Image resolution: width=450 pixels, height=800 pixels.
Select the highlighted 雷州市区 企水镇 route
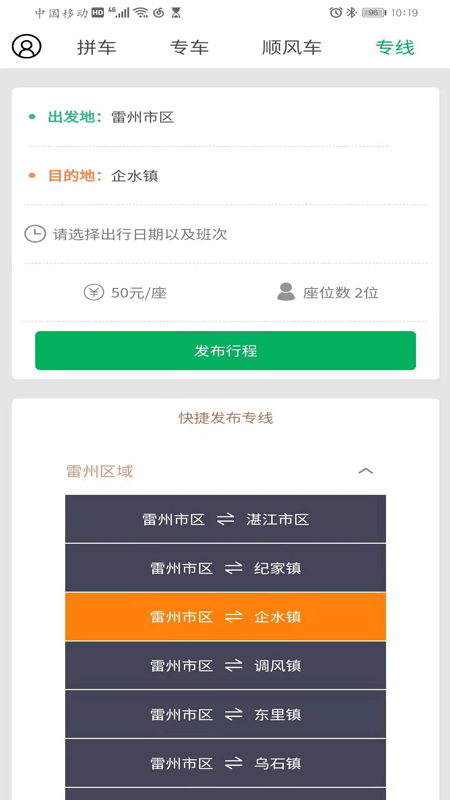[x=226, y=617]
